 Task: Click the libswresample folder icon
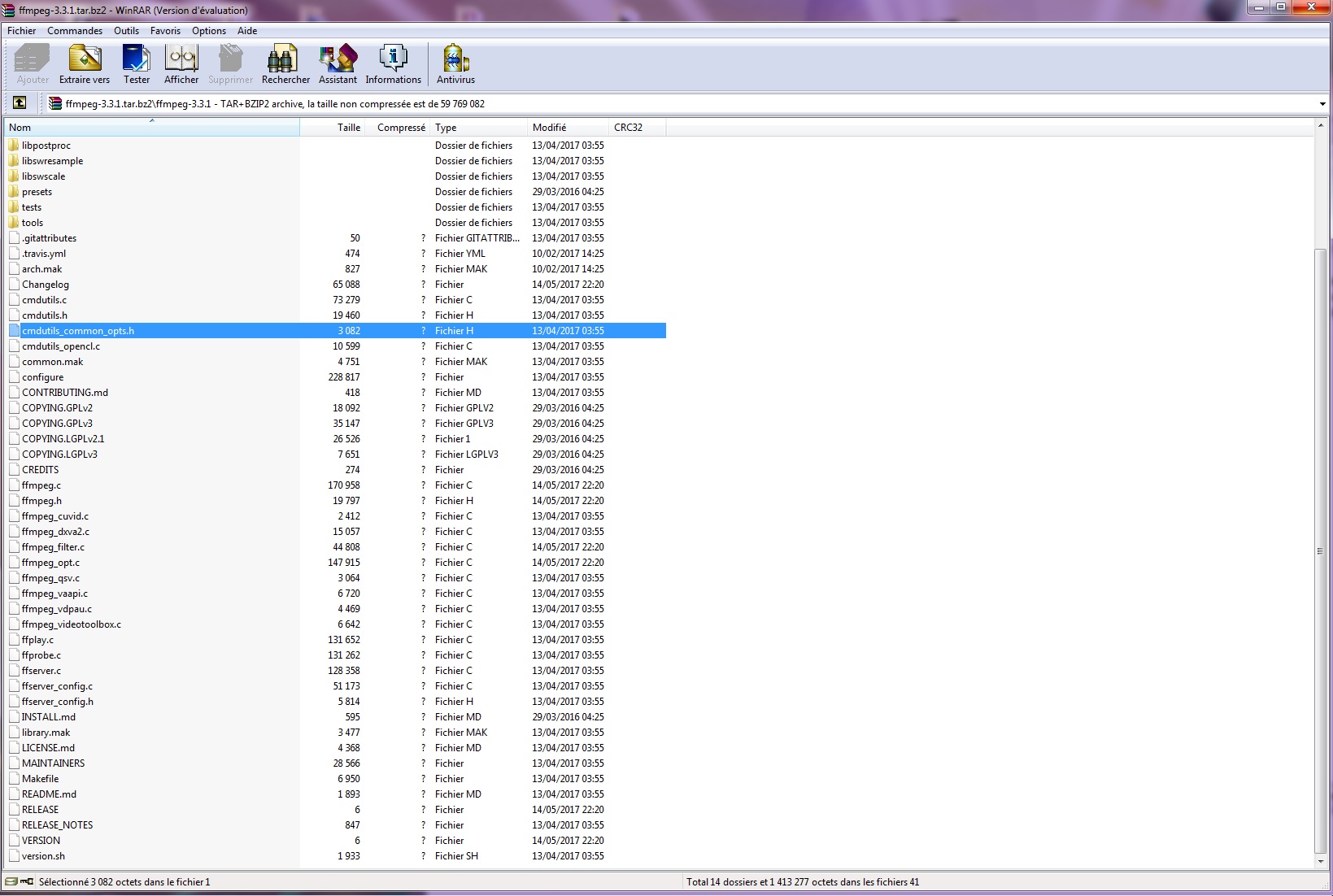pyautogui.click(x=14, y=161)
